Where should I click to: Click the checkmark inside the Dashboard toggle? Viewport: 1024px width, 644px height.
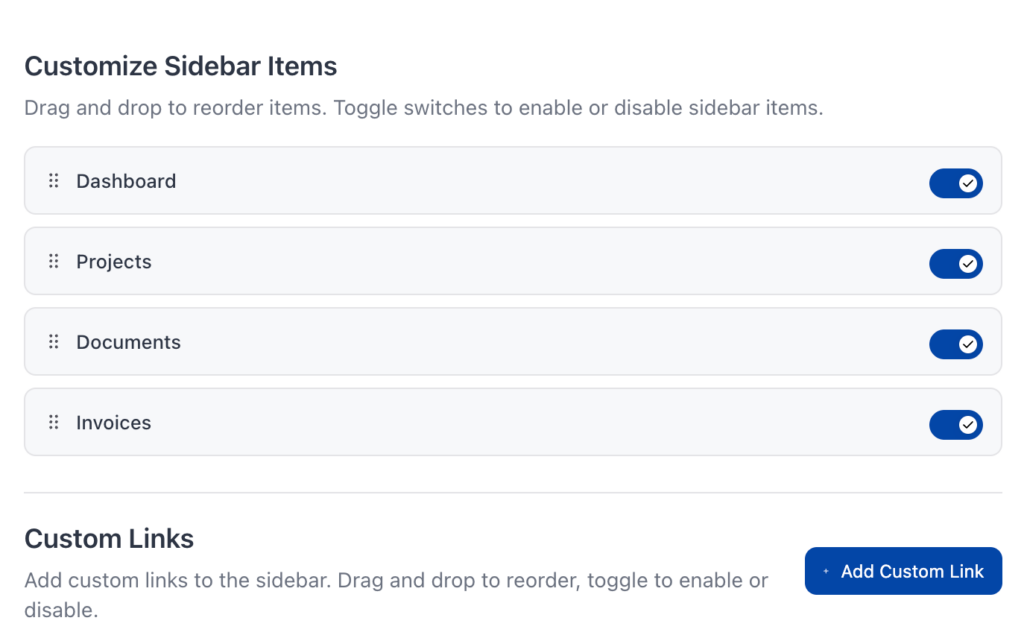[x=967, y=183]
